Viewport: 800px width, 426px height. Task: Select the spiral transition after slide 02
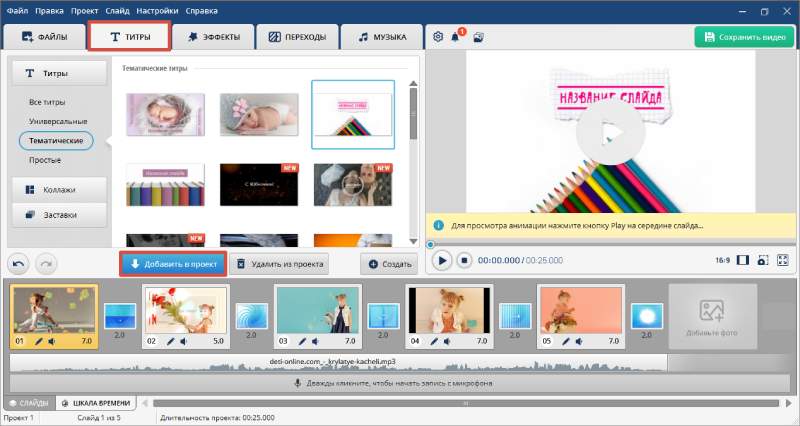click(x=252, y=316)
